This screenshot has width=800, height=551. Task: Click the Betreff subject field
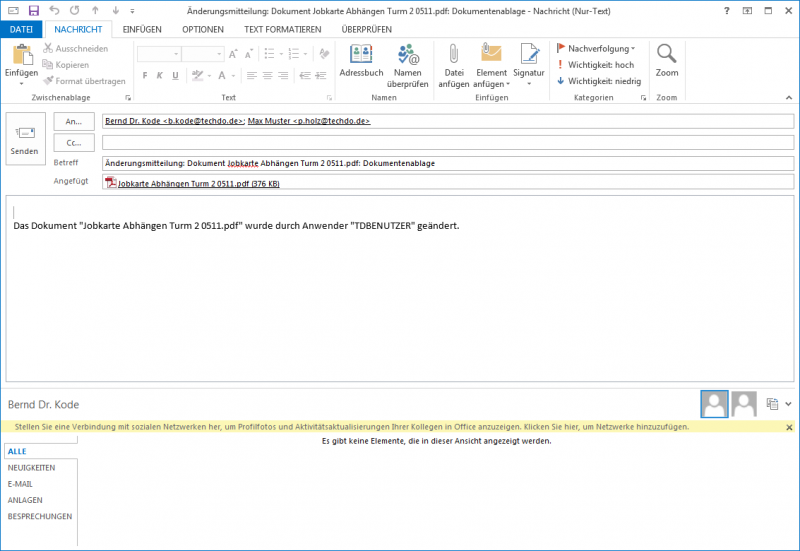click(447, 163)
